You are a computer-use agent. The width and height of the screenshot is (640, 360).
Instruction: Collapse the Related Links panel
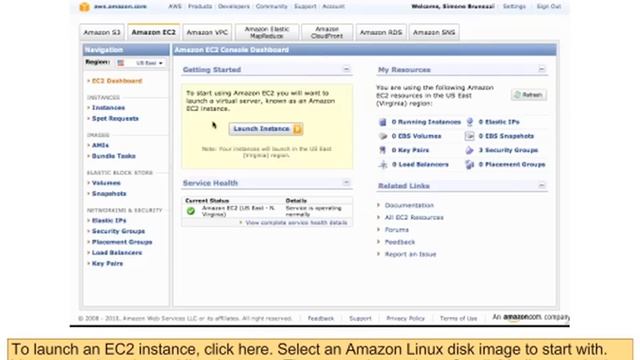542,186
